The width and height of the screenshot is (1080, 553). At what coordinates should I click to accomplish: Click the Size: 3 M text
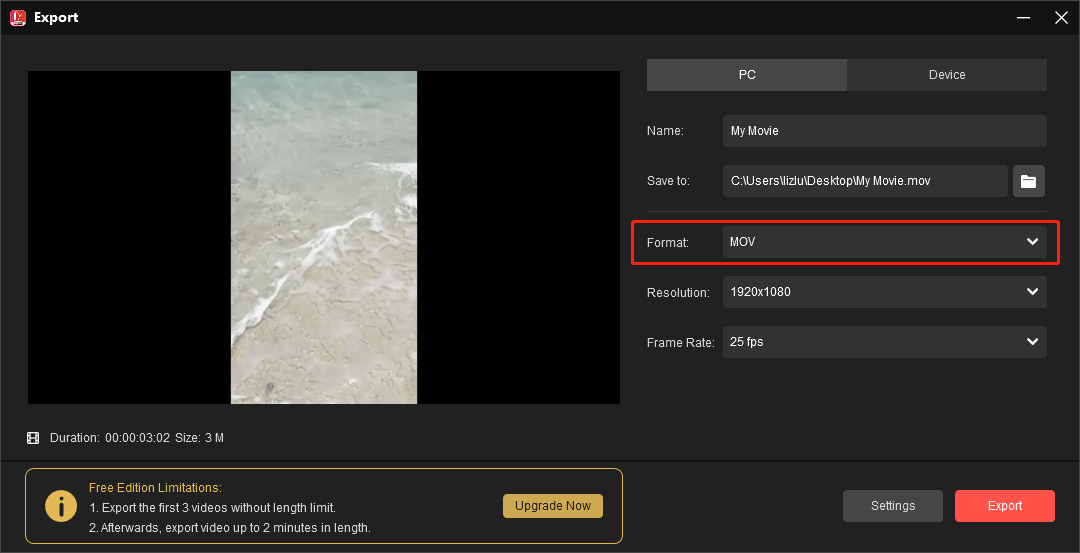pyautogui.click(x=199, y=438)
